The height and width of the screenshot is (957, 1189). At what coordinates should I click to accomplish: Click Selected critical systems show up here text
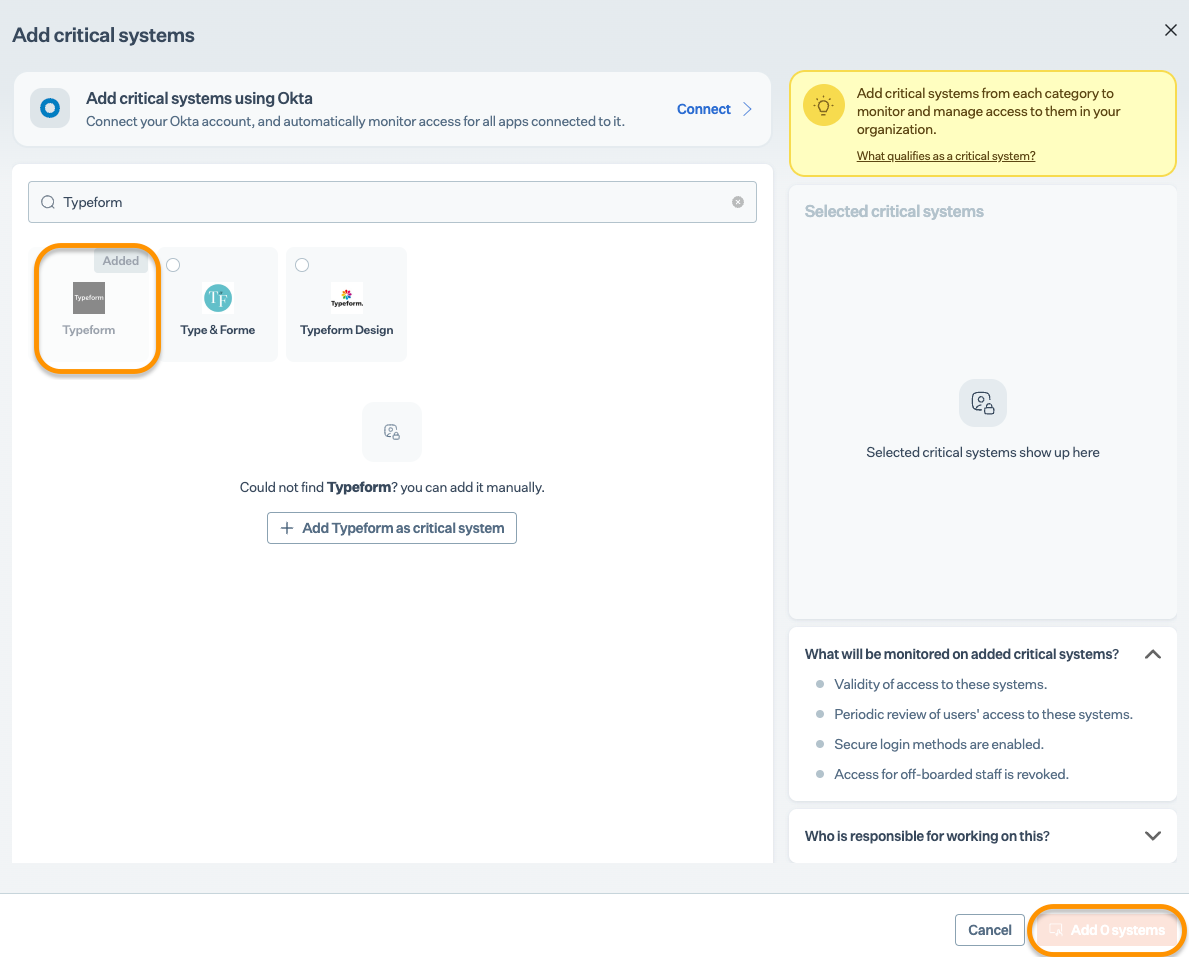[x=983, y=453]
